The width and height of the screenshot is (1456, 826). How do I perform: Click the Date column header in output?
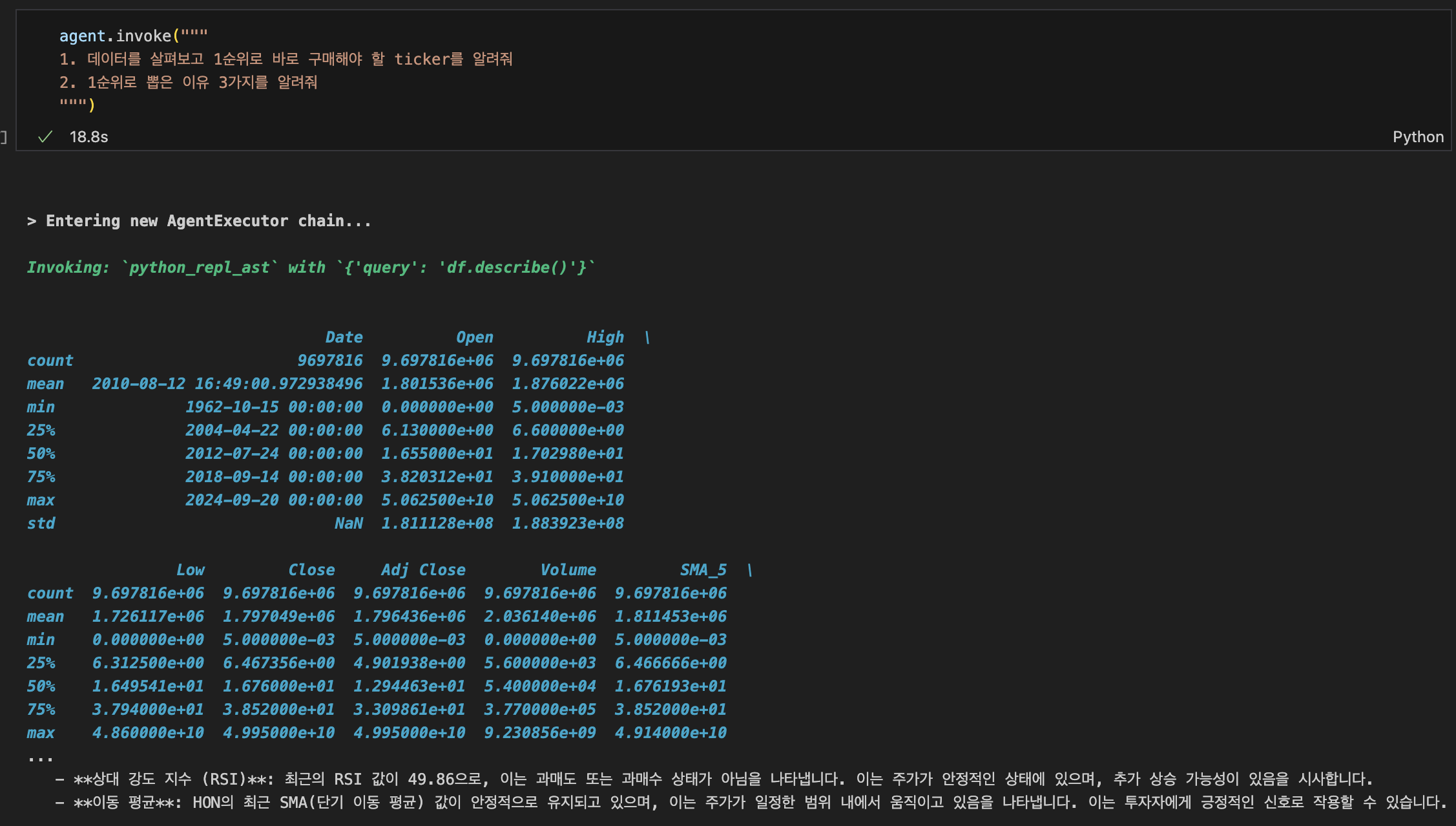343,337
